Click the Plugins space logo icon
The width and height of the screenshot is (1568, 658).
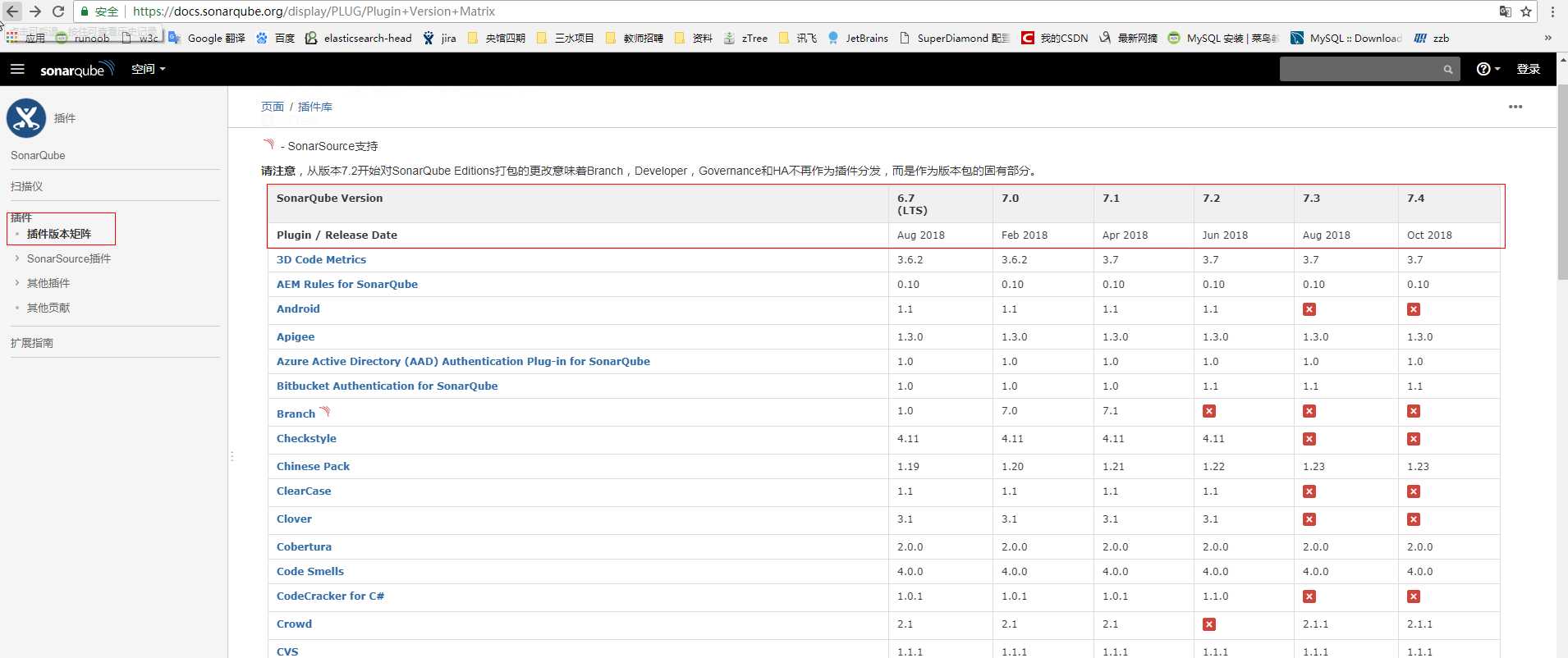(x=26, y=118)
